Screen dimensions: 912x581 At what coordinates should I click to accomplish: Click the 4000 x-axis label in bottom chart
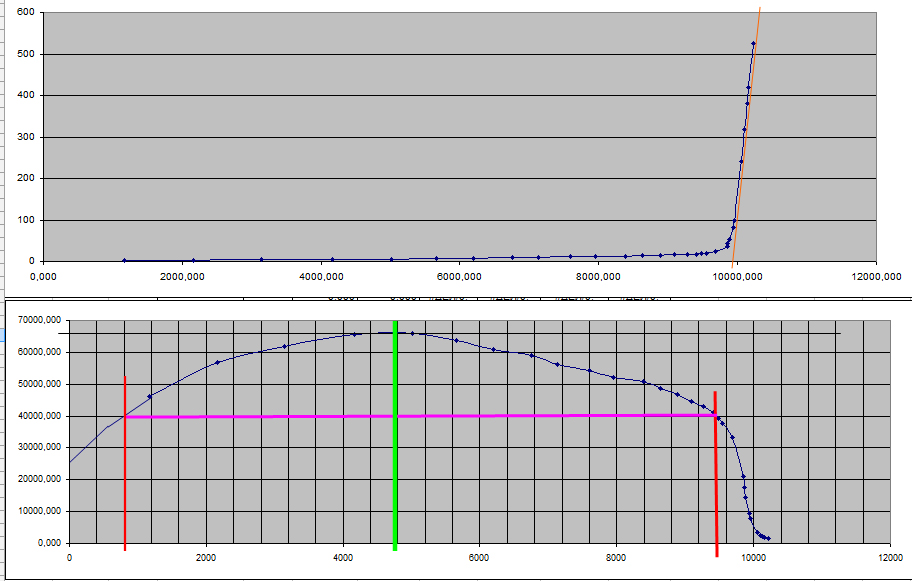pyautogui.click(x=343, y=558)
